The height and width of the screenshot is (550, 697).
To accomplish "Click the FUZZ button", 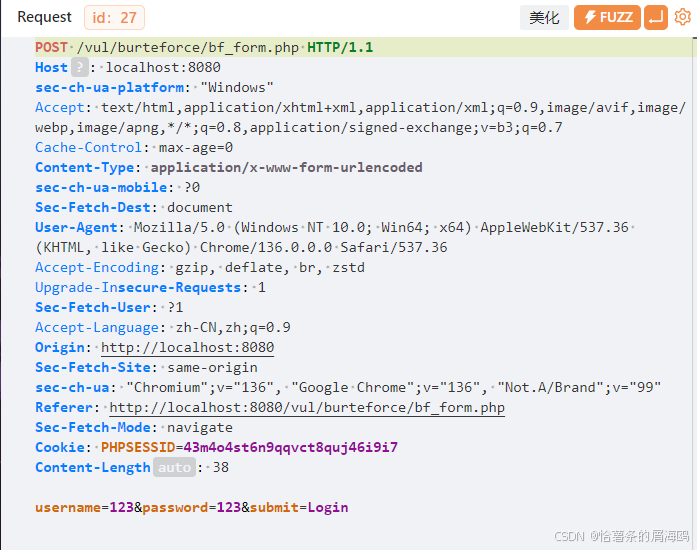I will coord(607,17).
